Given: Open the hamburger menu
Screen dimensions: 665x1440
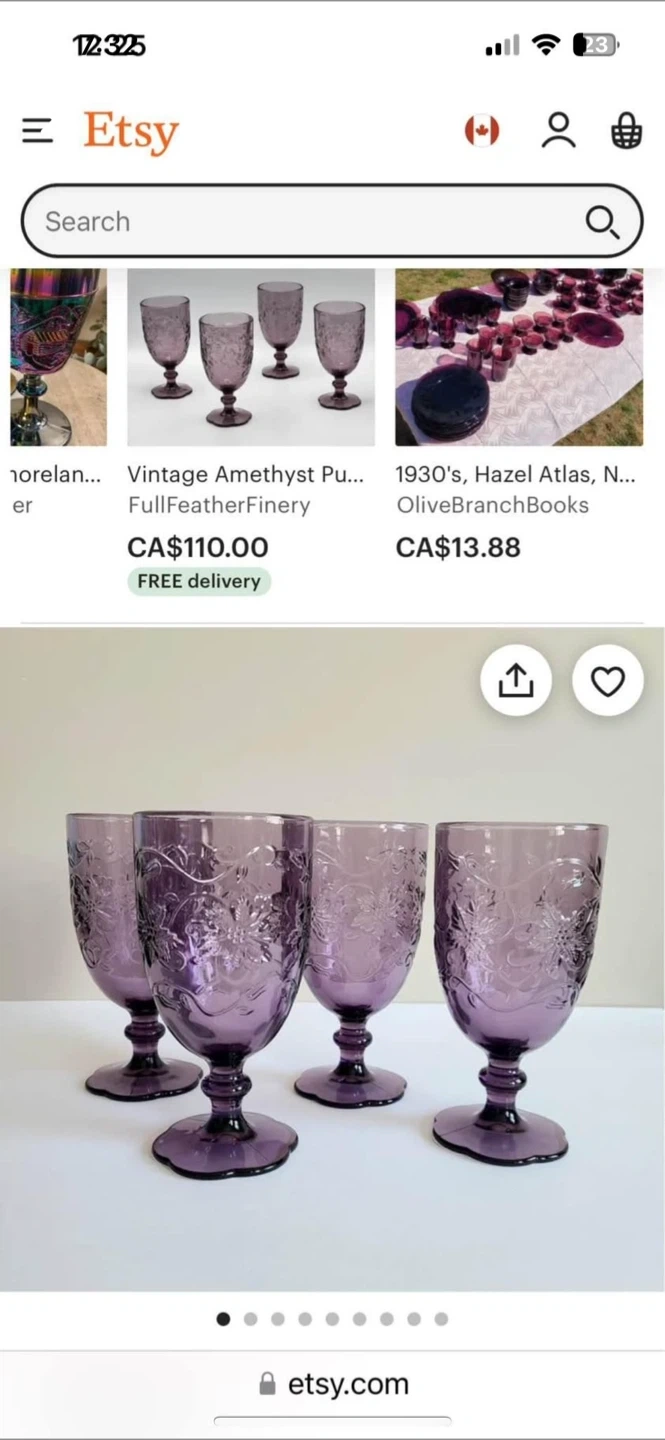Looking at the screenshot, I should pos(37,131).
